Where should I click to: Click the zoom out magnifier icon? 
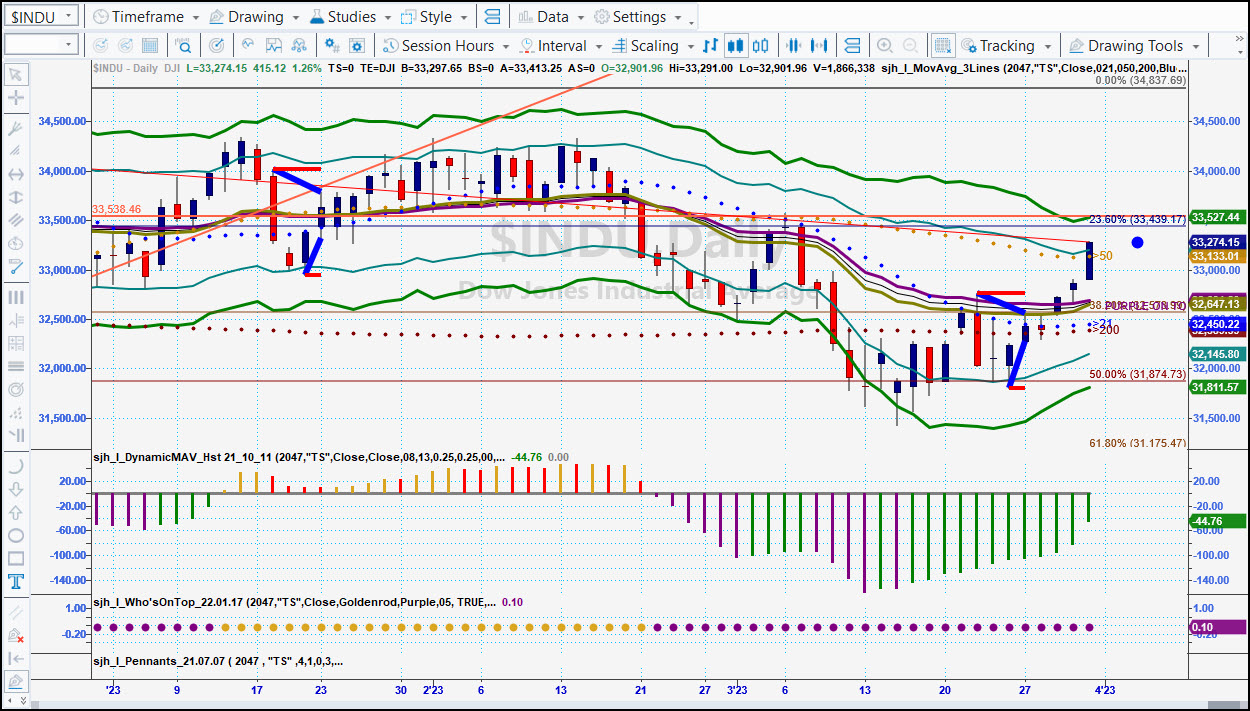(910, 45)
